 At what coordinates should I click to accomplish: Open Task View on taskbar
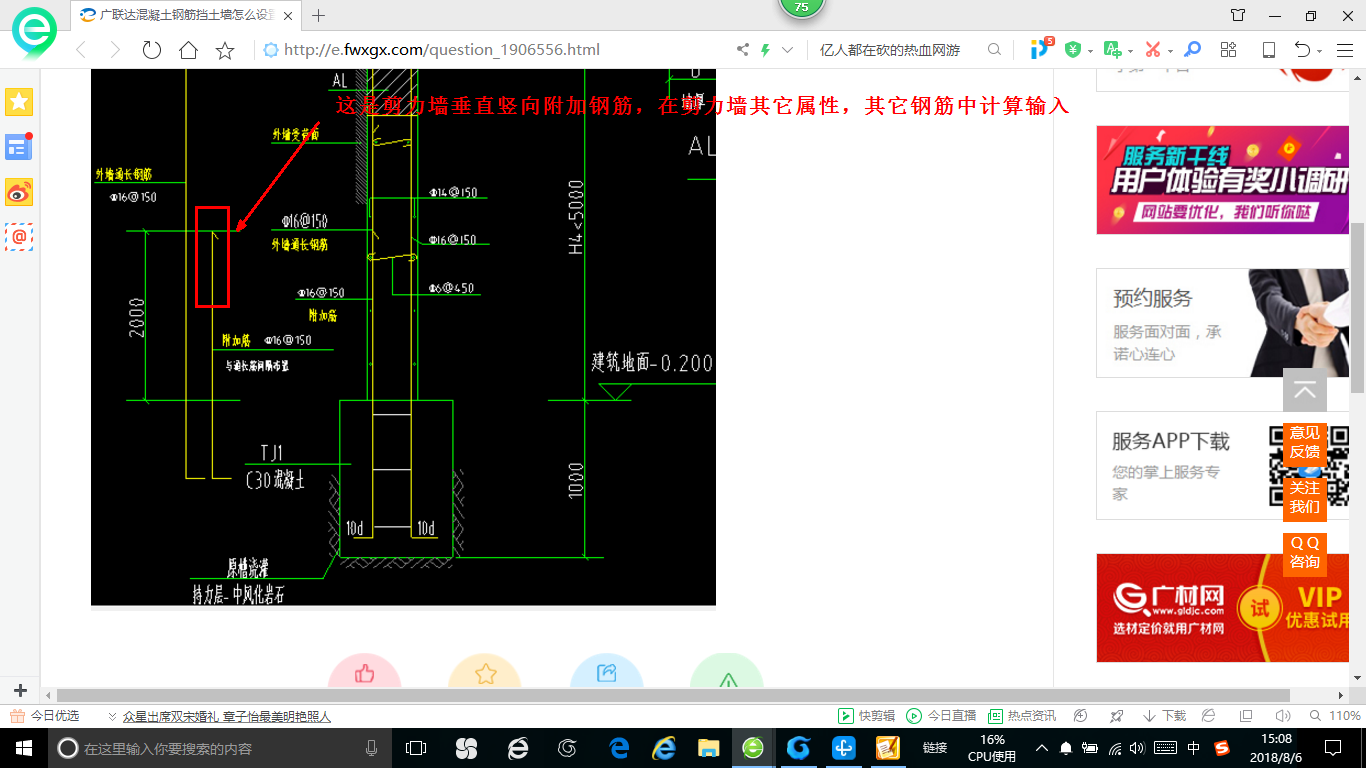point(416,748)
